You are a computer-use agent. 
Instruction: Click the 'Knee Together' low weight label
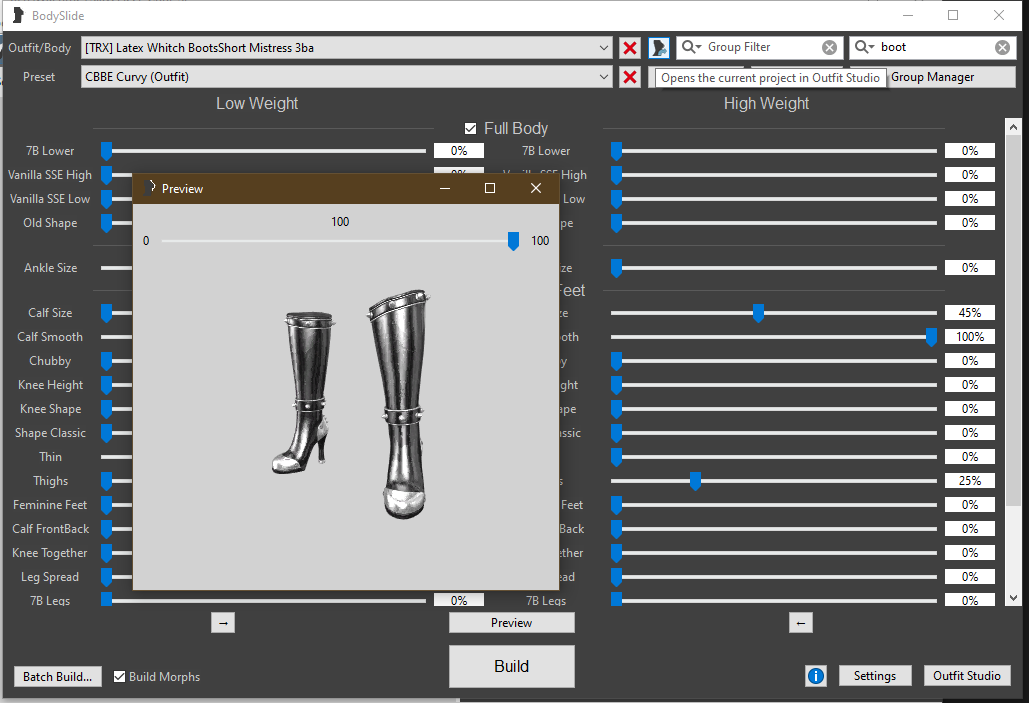(x=50, y=553)
